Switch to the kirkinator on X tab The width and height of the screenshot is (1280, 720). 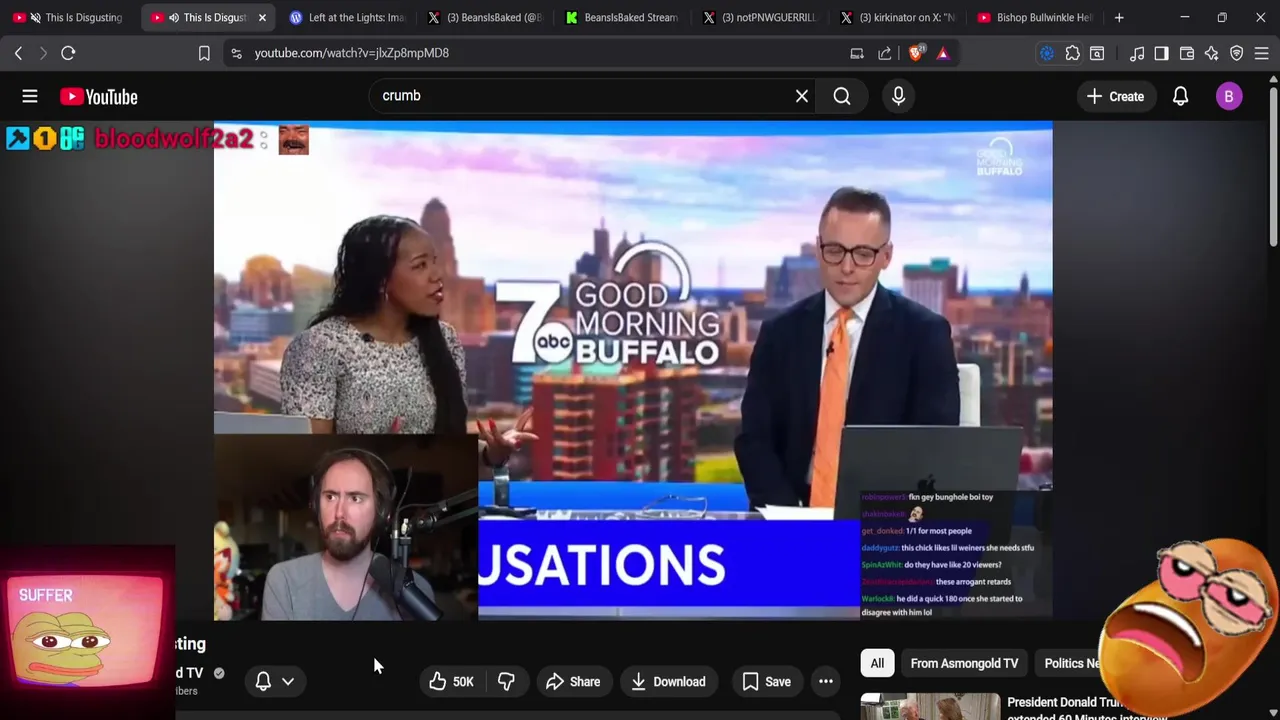pyautogui.click(x=898, y=17)
